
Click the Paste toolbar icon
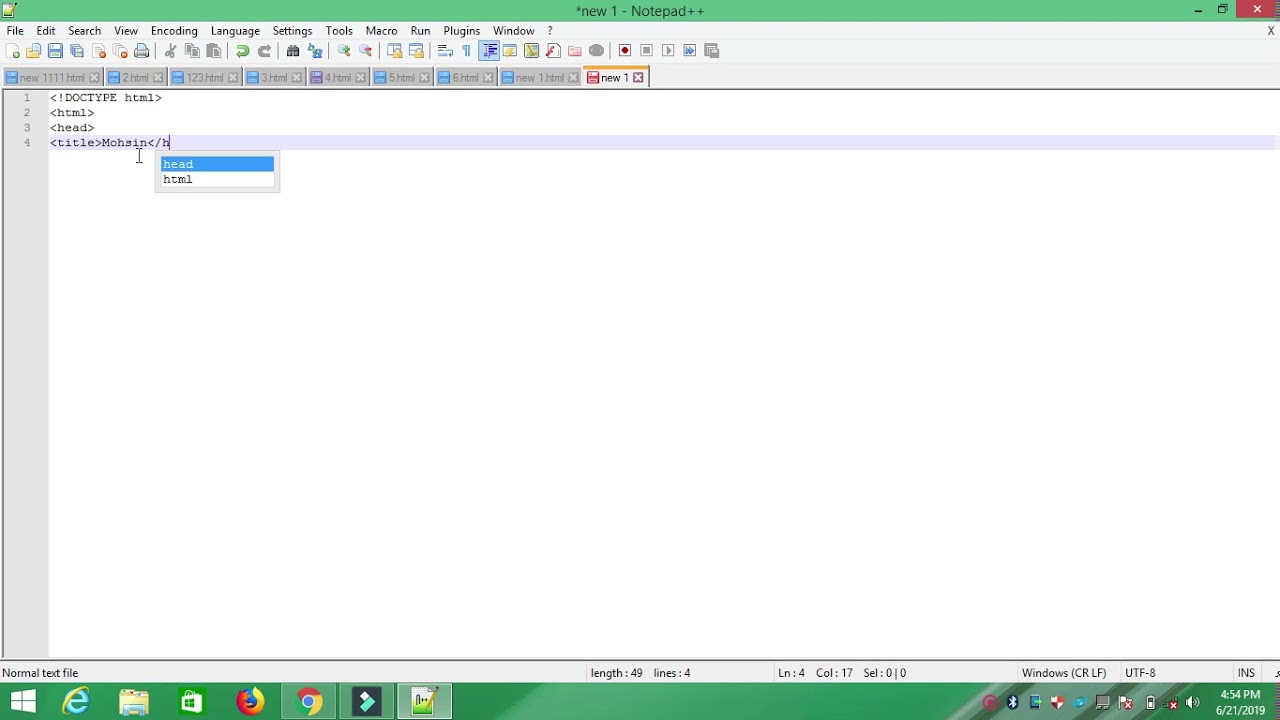(x=214, y=51)
